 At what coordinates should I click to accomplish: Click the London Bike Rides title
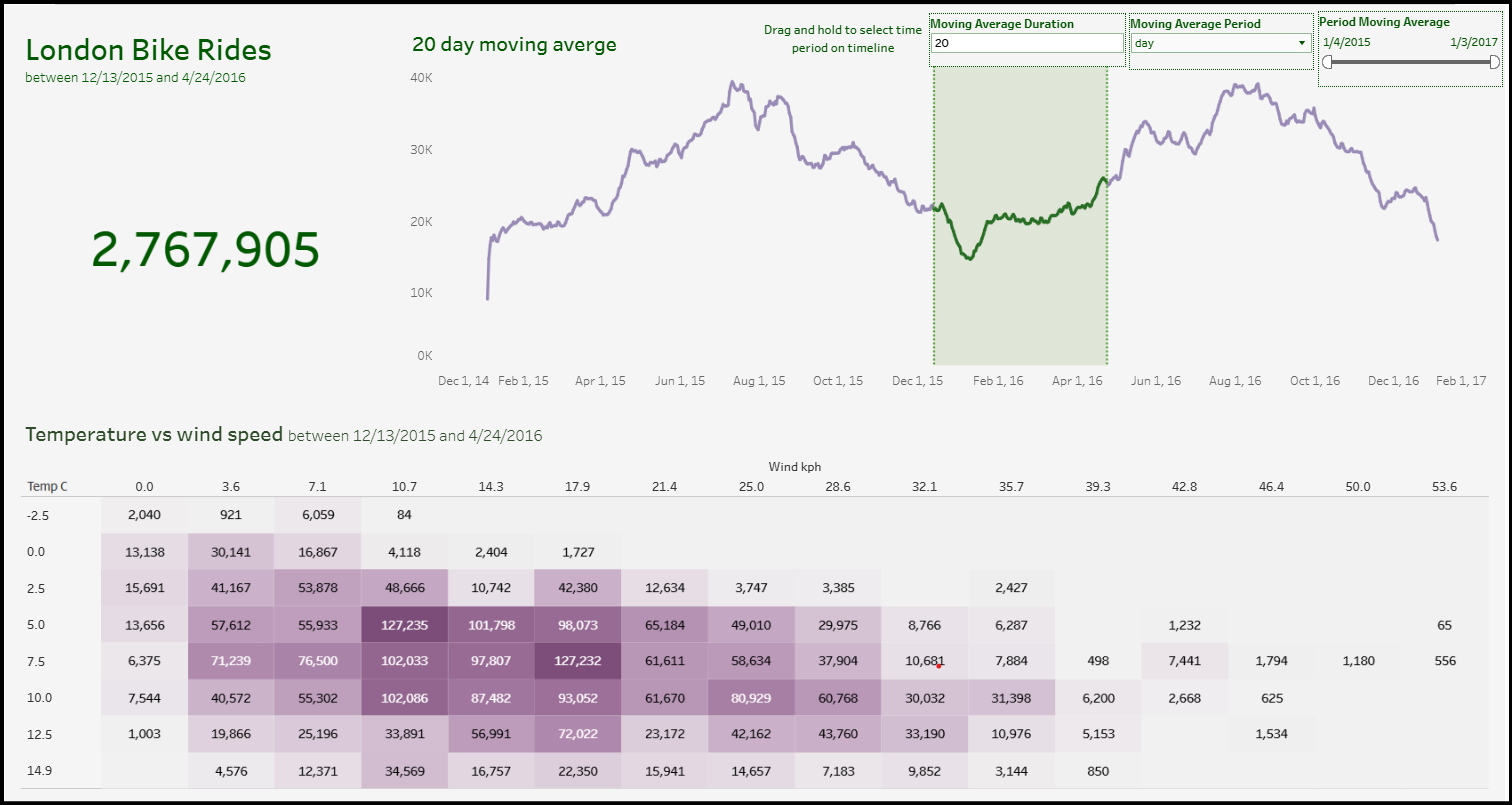click(148, 50)
